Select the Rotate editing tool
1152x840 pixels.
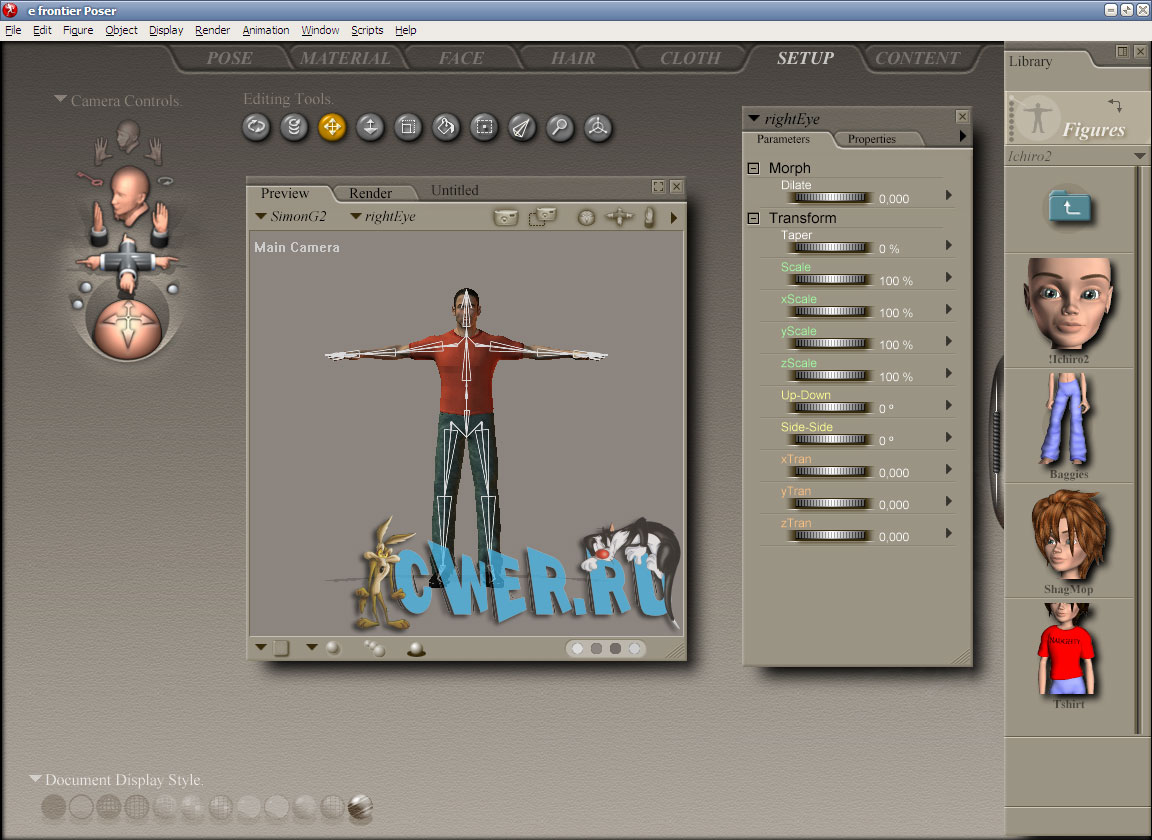257,127
